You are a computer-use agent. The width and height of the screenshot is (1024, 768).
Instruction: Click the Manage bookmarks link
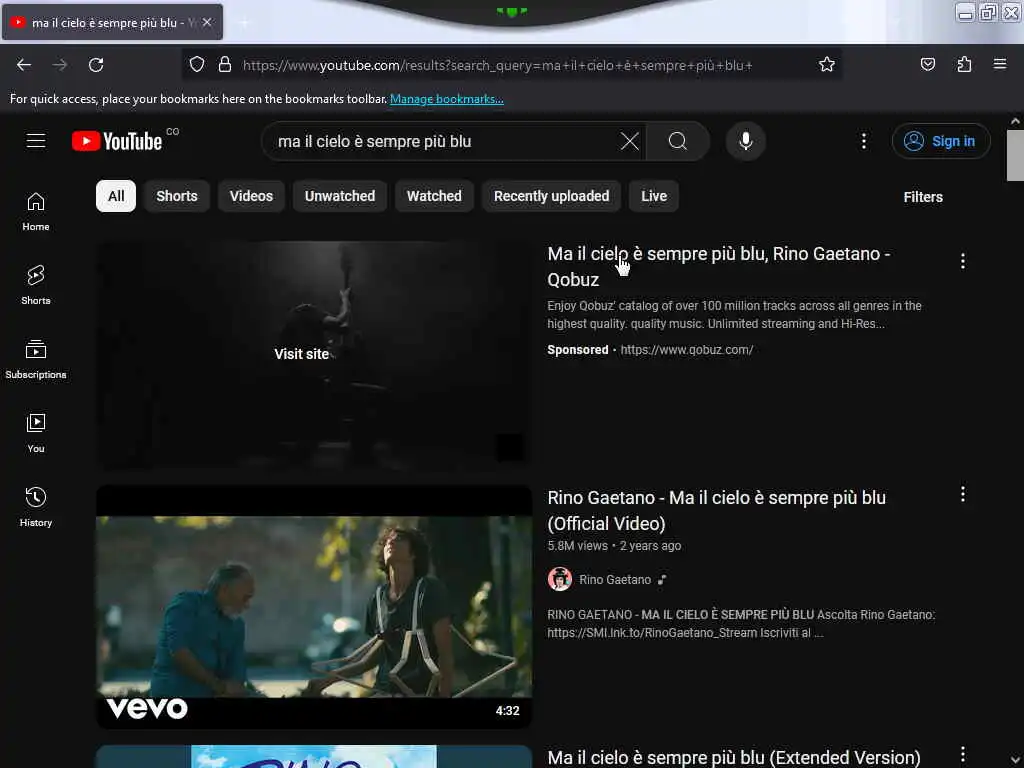[x=447, y=99]
